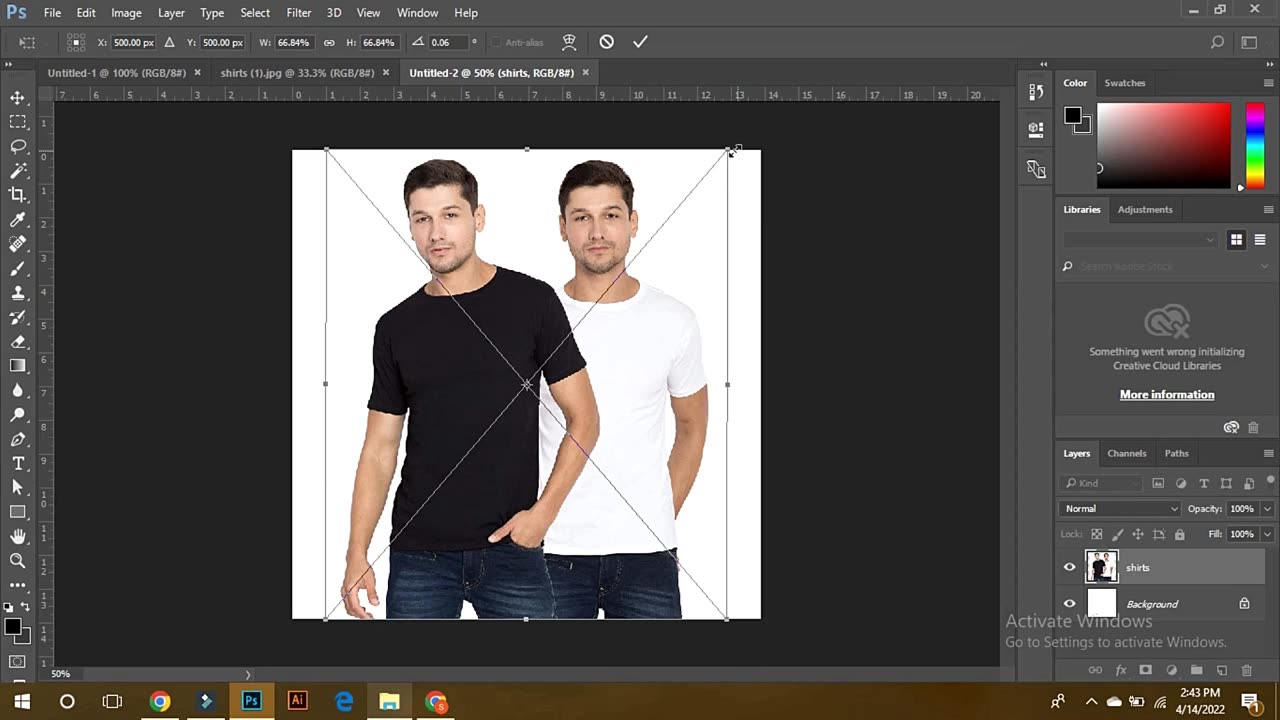Open the Layers panel menu

pos(1268,454)
